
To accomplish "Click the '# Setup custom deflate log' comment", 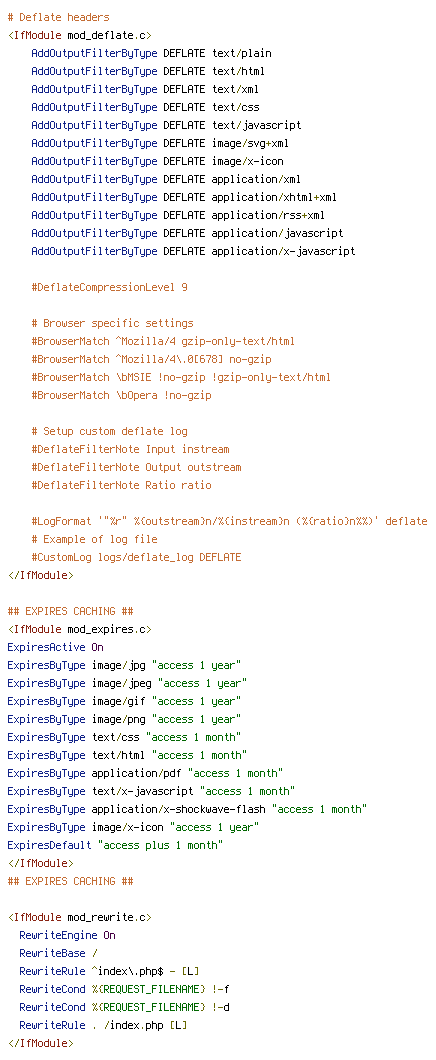I will [110, 431].
